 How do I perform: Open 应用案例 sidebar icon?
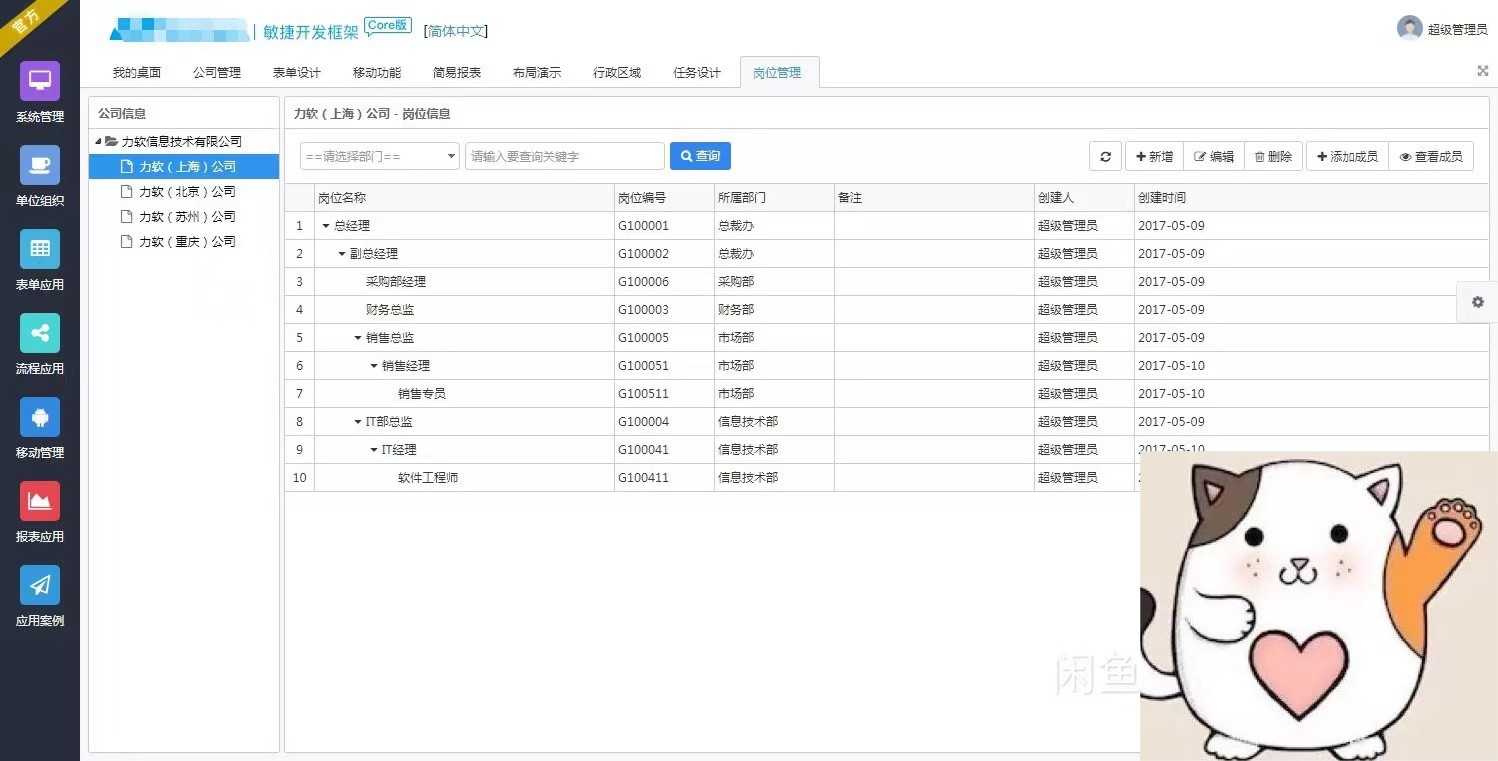click(x=40, y=585)
